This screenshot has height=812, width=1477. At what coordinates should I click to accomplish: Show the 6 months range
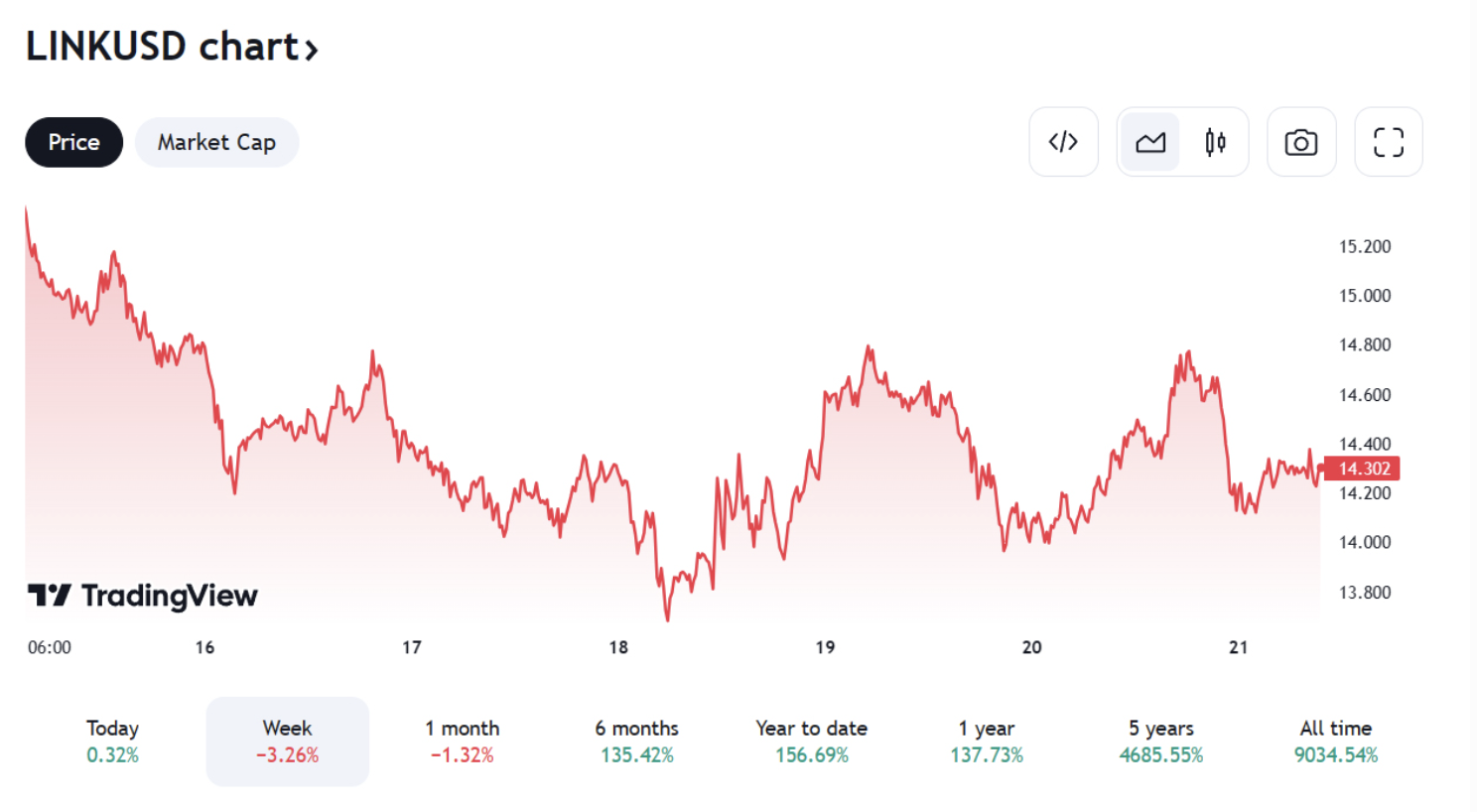pos(637,741)
